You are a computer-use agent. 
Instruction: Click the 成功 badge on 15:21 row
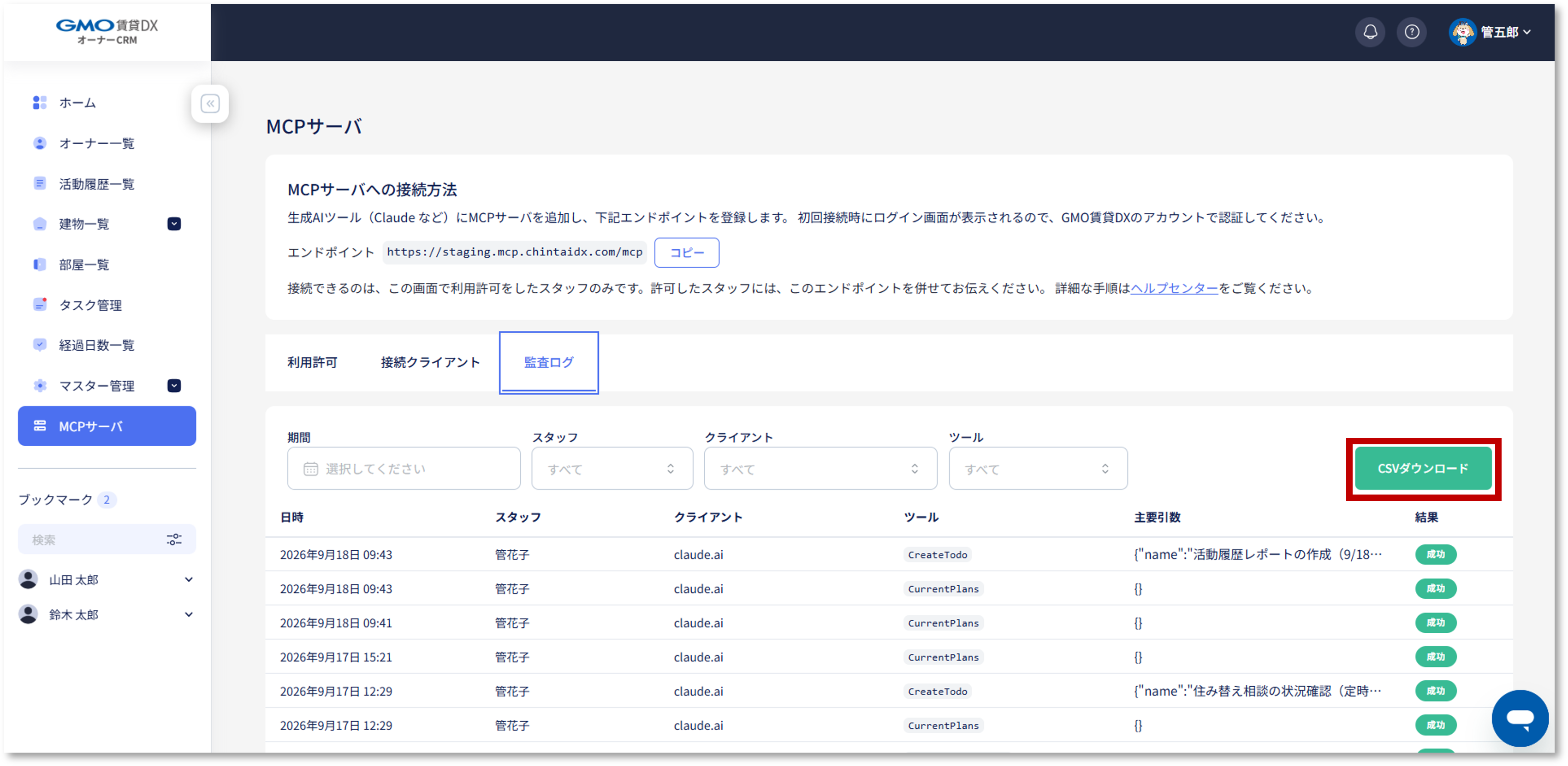1435,656
